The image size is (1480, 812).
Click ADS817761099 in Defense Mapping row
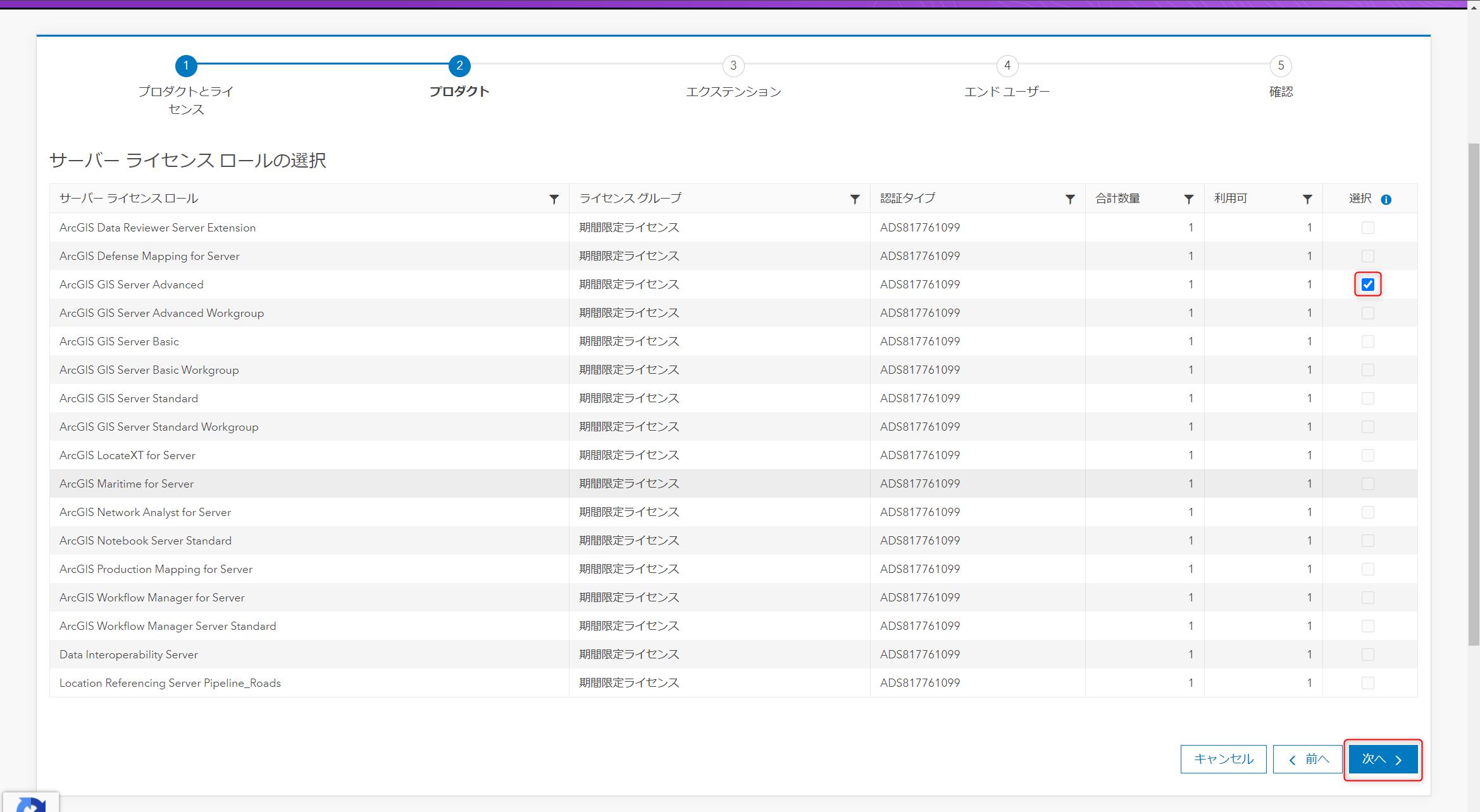click(x=920, y=256)
